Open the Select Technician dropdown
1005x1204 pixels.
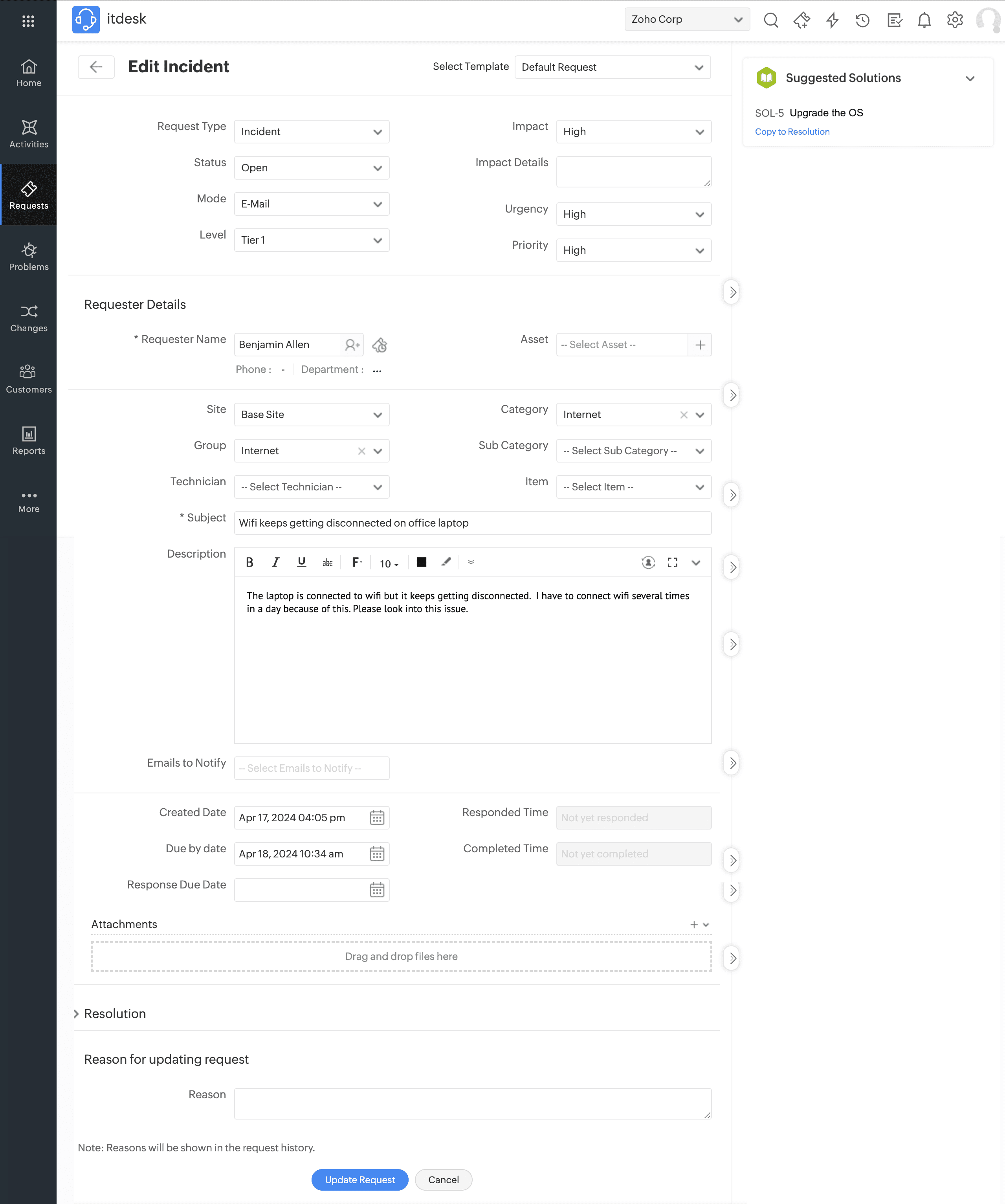(x=311, y=487)
